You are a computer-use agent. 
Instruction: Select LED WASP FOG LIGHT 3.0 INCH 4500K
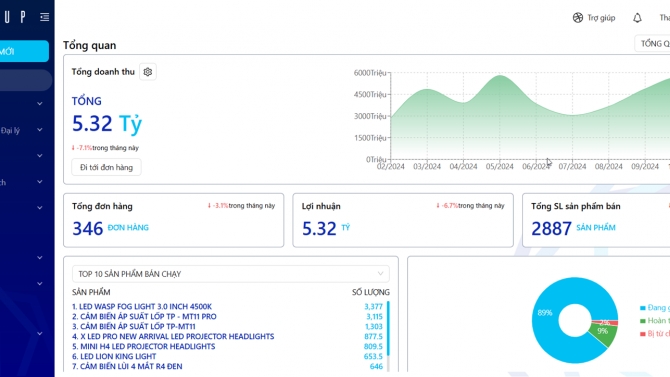(142, 306)
